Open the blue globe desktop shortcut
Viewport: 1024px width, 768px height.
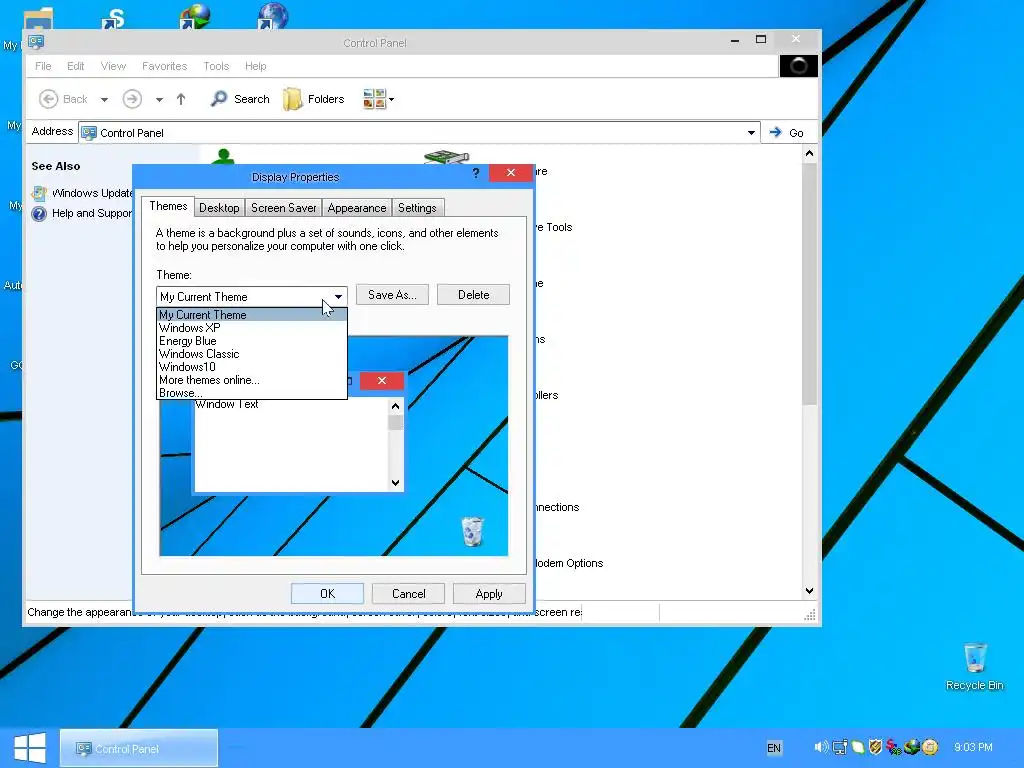(272, 16)
